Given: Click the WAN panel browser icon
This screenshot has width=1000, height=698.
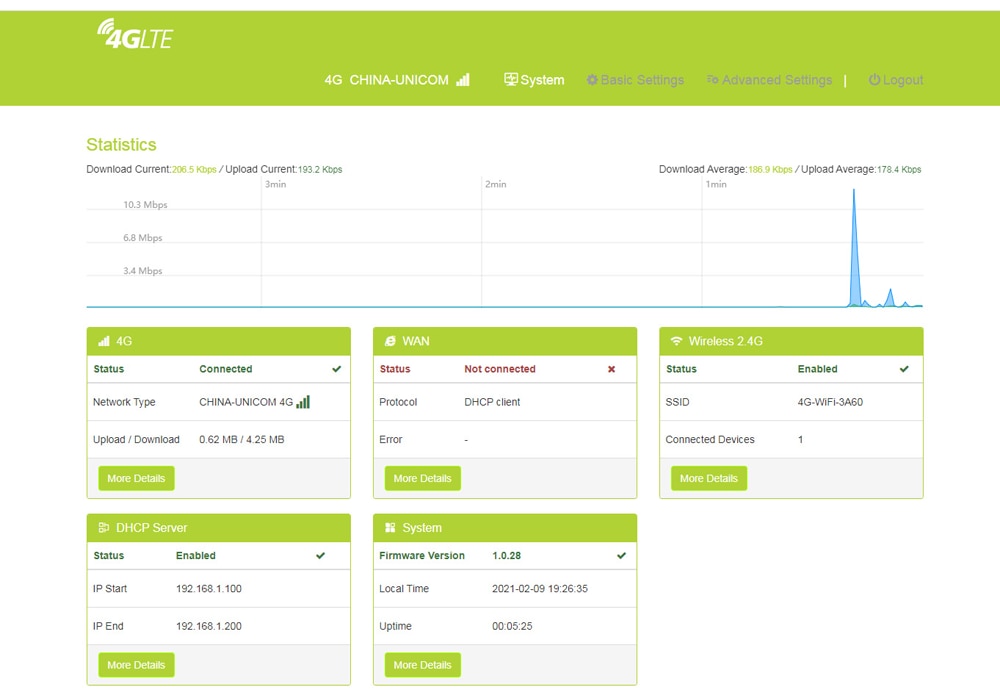Looking at the screenshot, I should [x=390, y=341].
